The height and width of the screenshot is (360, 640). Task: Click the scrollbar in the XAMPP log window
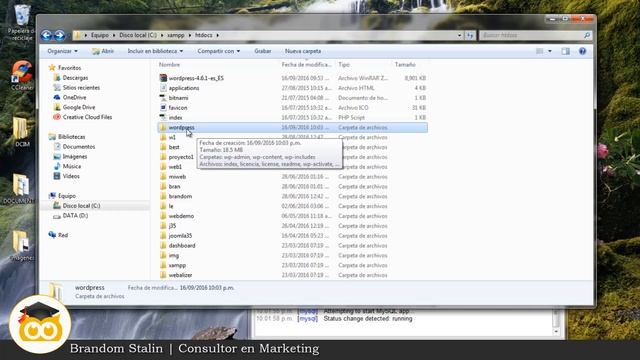556,321
